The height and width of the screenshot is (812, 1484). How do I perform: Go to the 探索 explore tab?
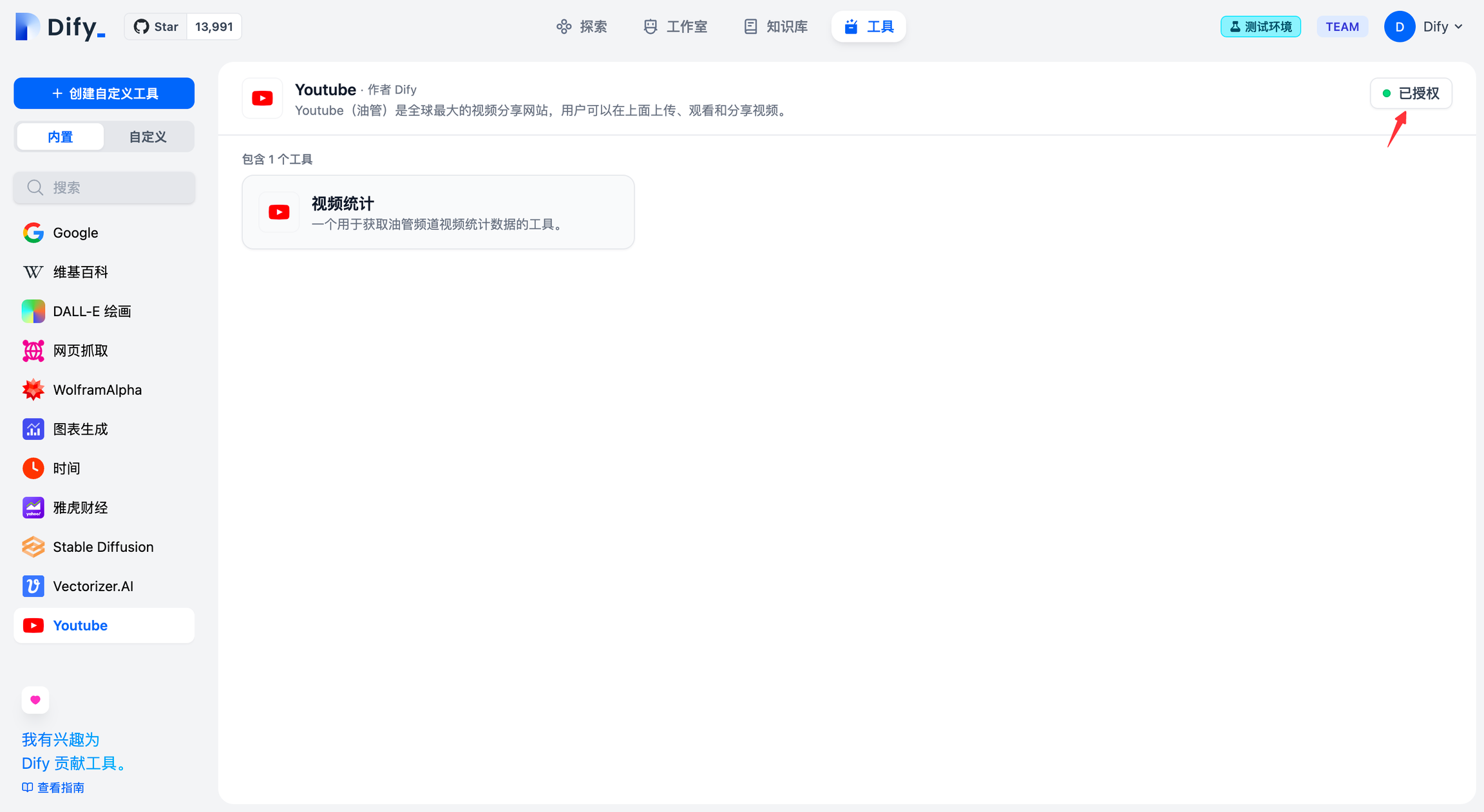coord(582,26)
